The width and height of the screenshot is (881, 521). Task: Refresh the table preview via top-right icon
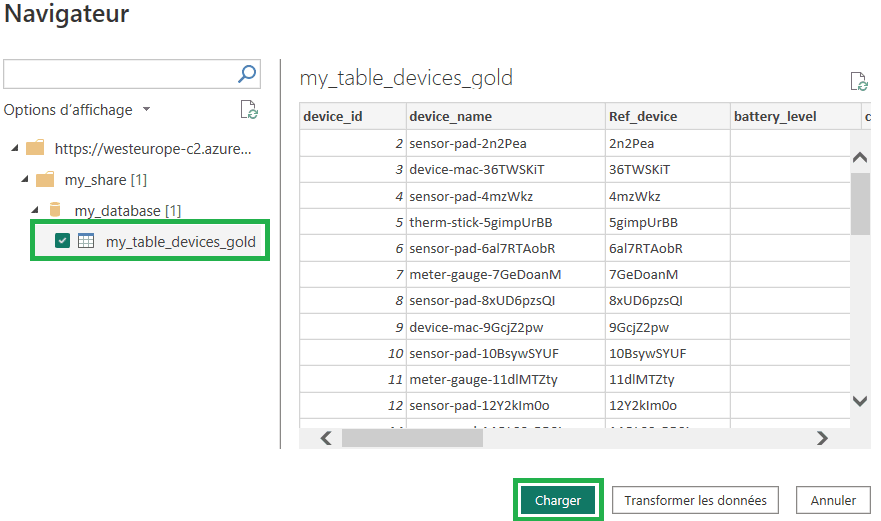point(859,81)
